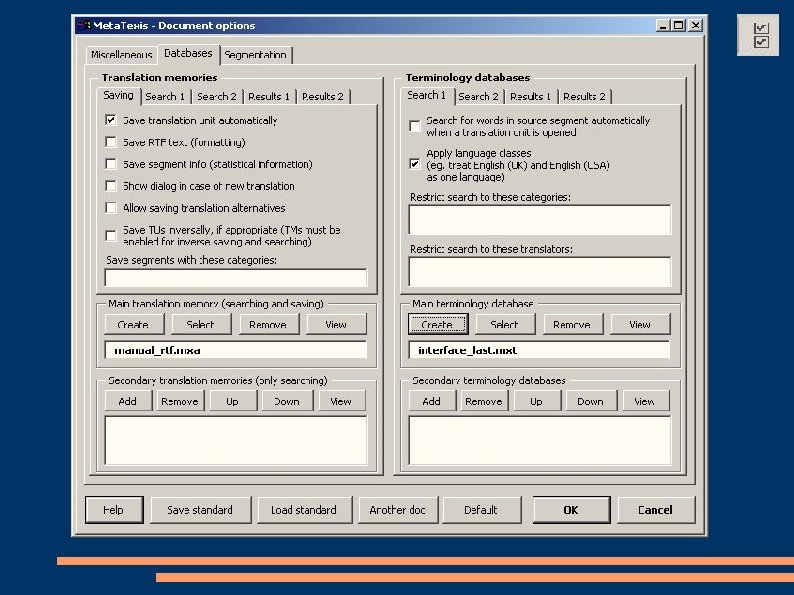
Task: Open Results 1 tab under Terminology databases
Action: (x=530, y=97)
